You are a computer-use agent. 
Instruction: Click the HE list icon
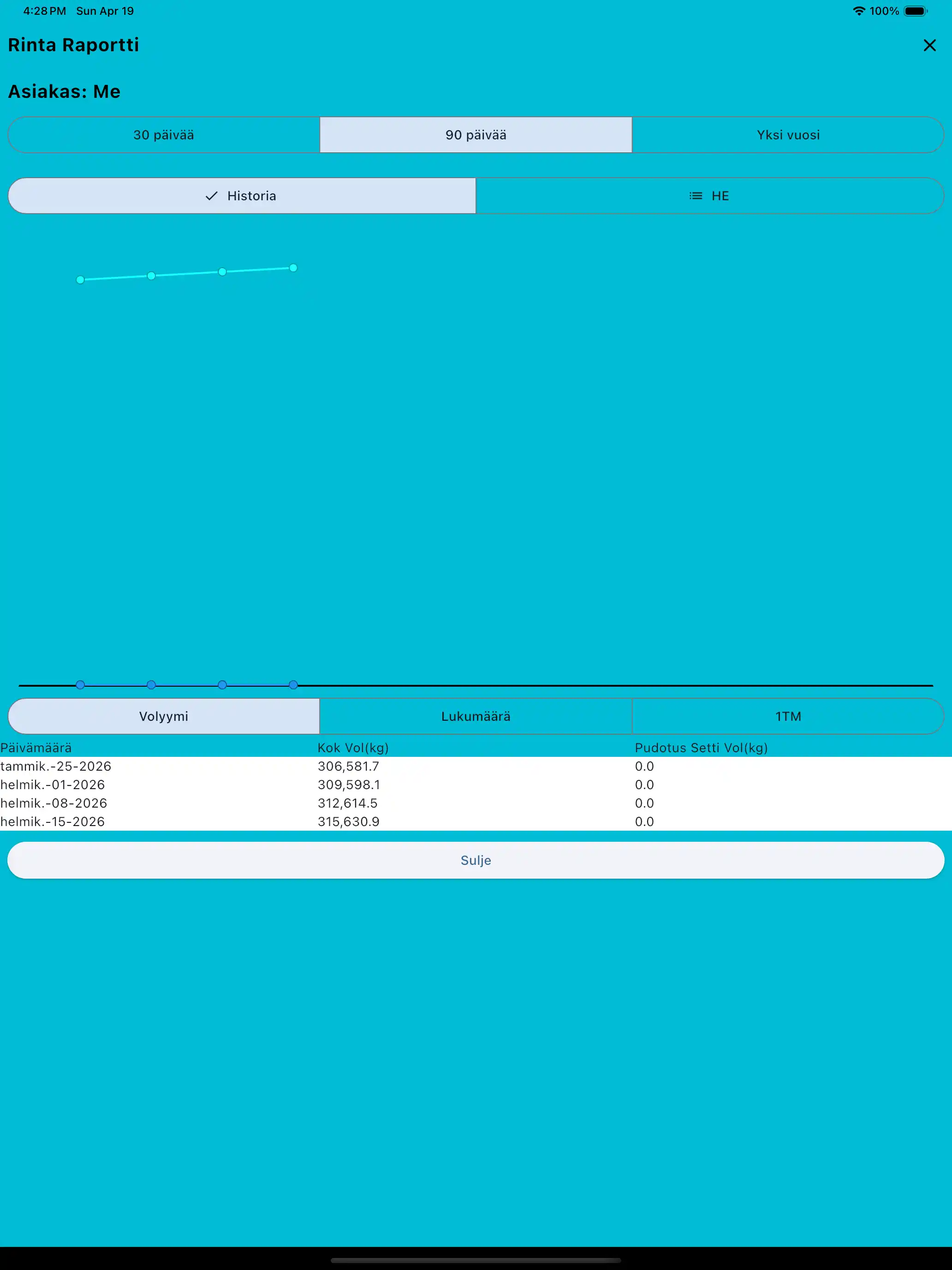tap(696, 196)
